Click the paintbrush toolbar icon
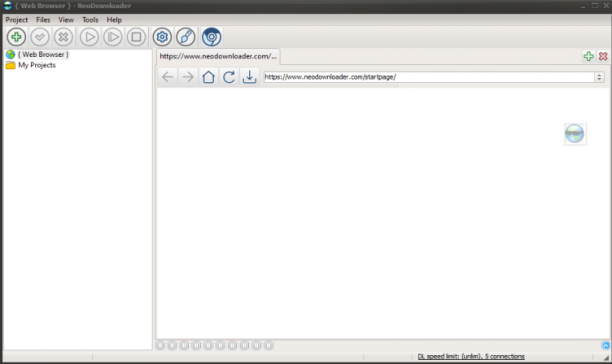This screenshot has width=612, height=364. click(x=186, y=37)
